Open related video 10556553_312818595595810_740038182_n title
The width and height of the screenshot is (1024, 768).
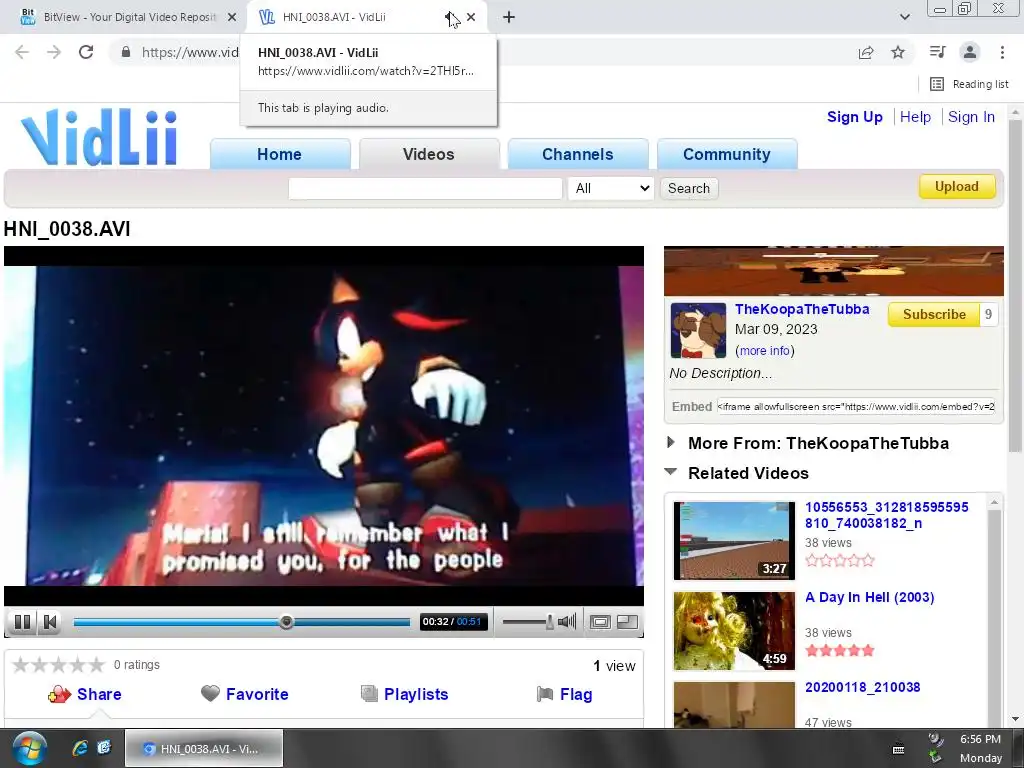(886, 515)
